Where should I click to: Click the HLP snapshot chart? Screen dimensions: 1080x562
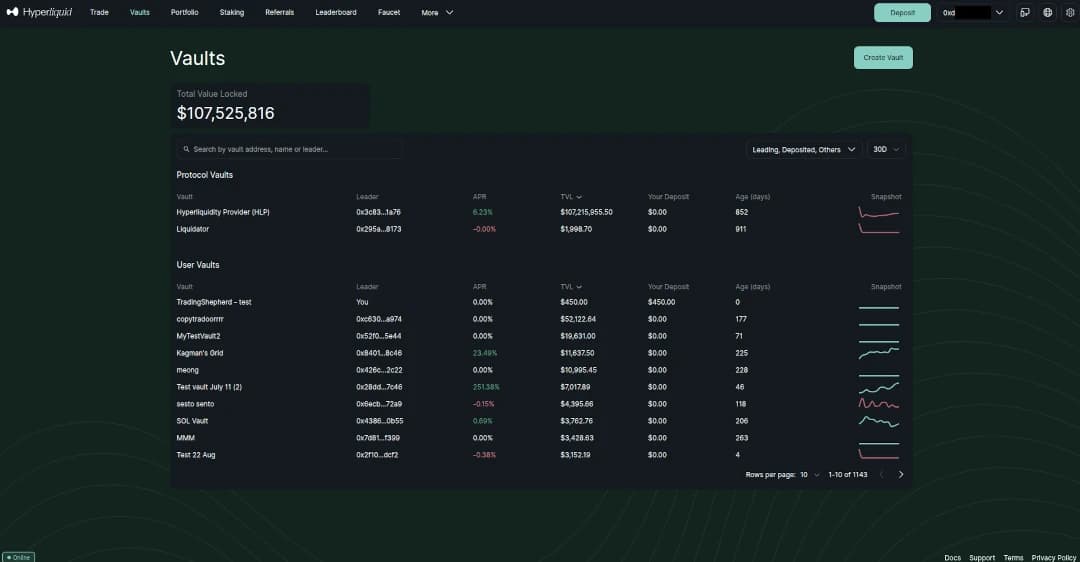[879, 212]
